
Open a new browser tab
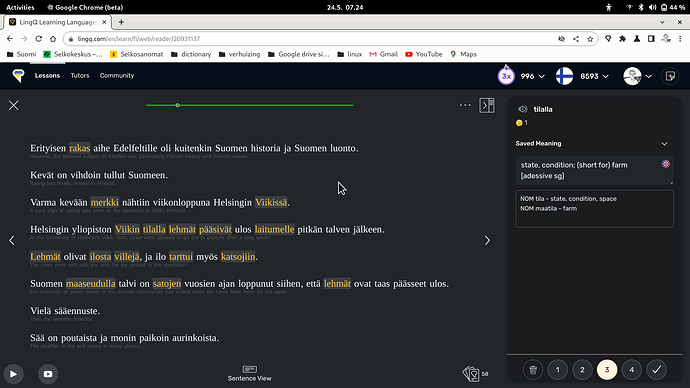pyautogui.click(x=121, y=22)
